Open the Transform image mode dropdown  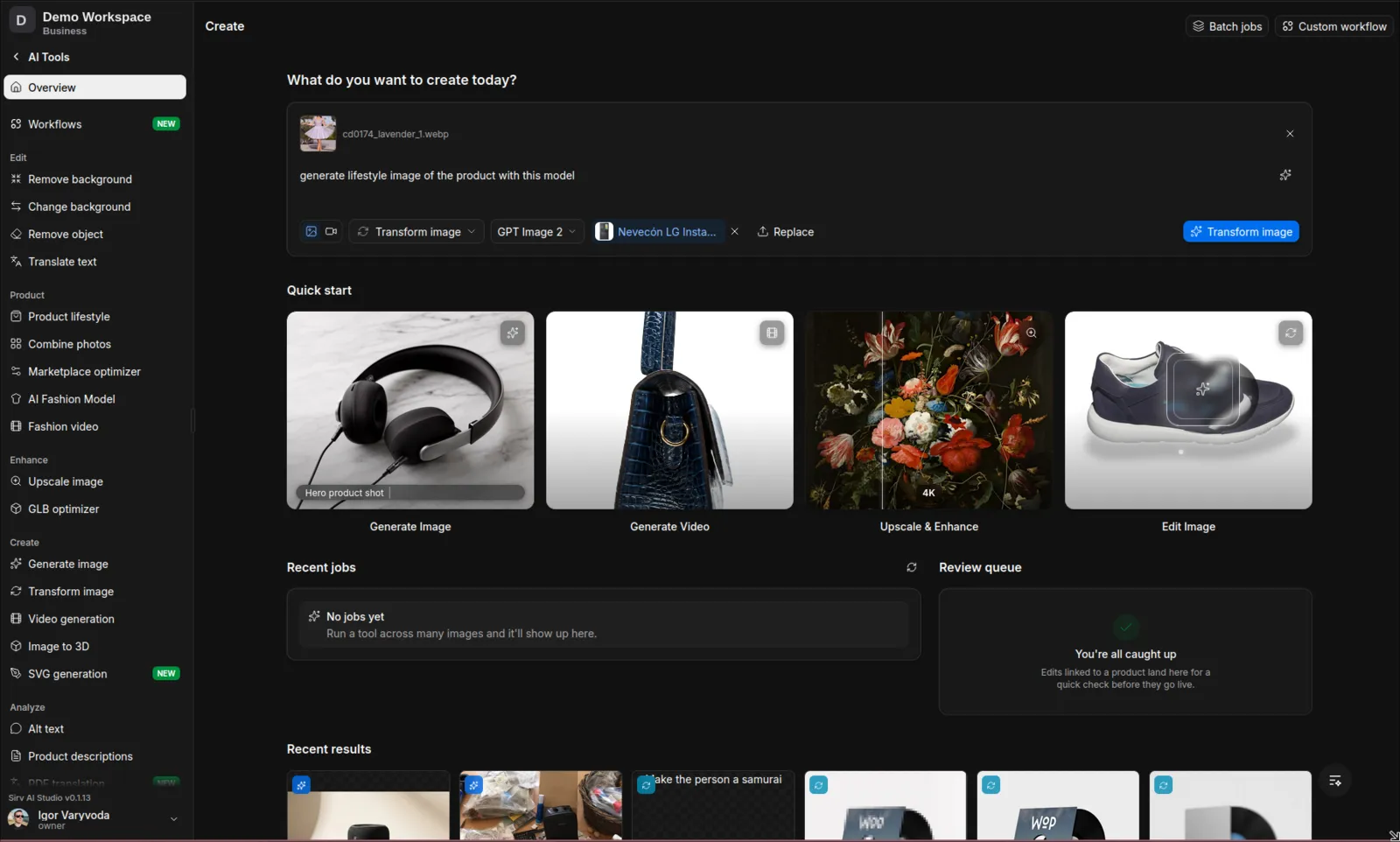pos(416,232)
